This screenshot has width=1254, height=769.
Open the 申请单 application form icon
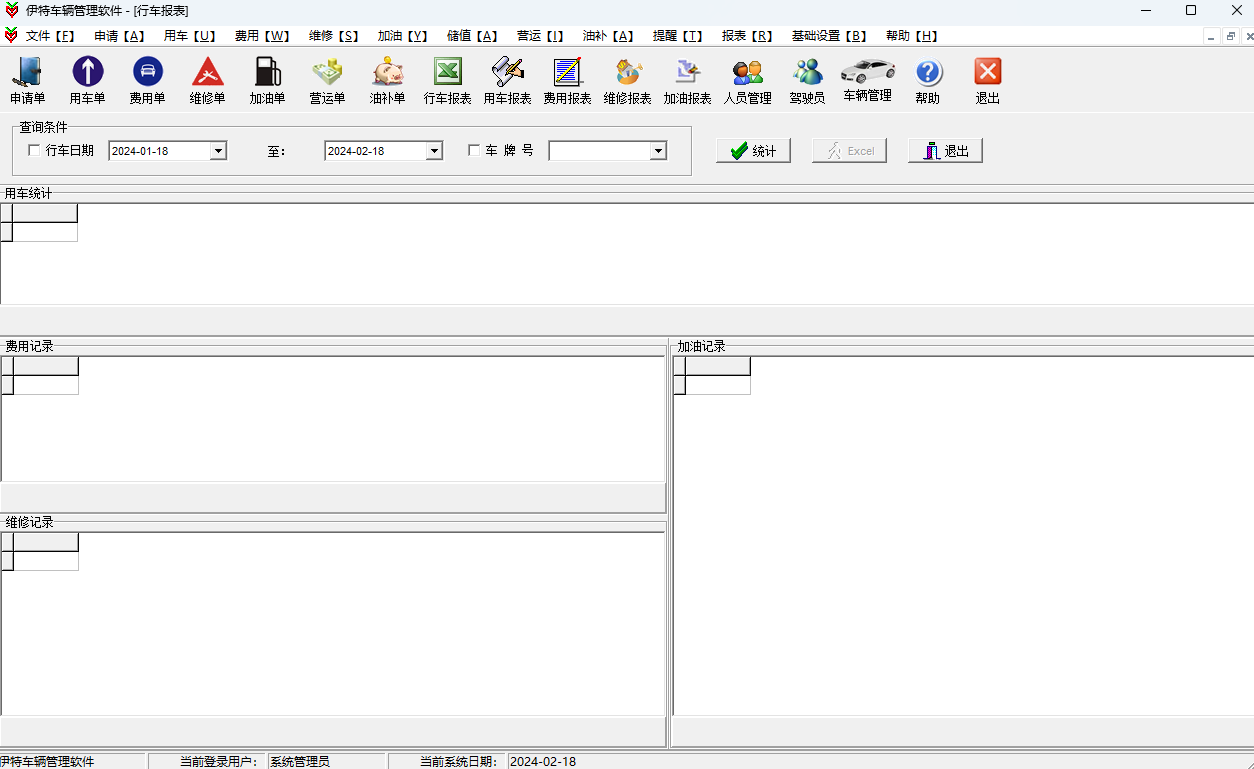tap(28, 81)
